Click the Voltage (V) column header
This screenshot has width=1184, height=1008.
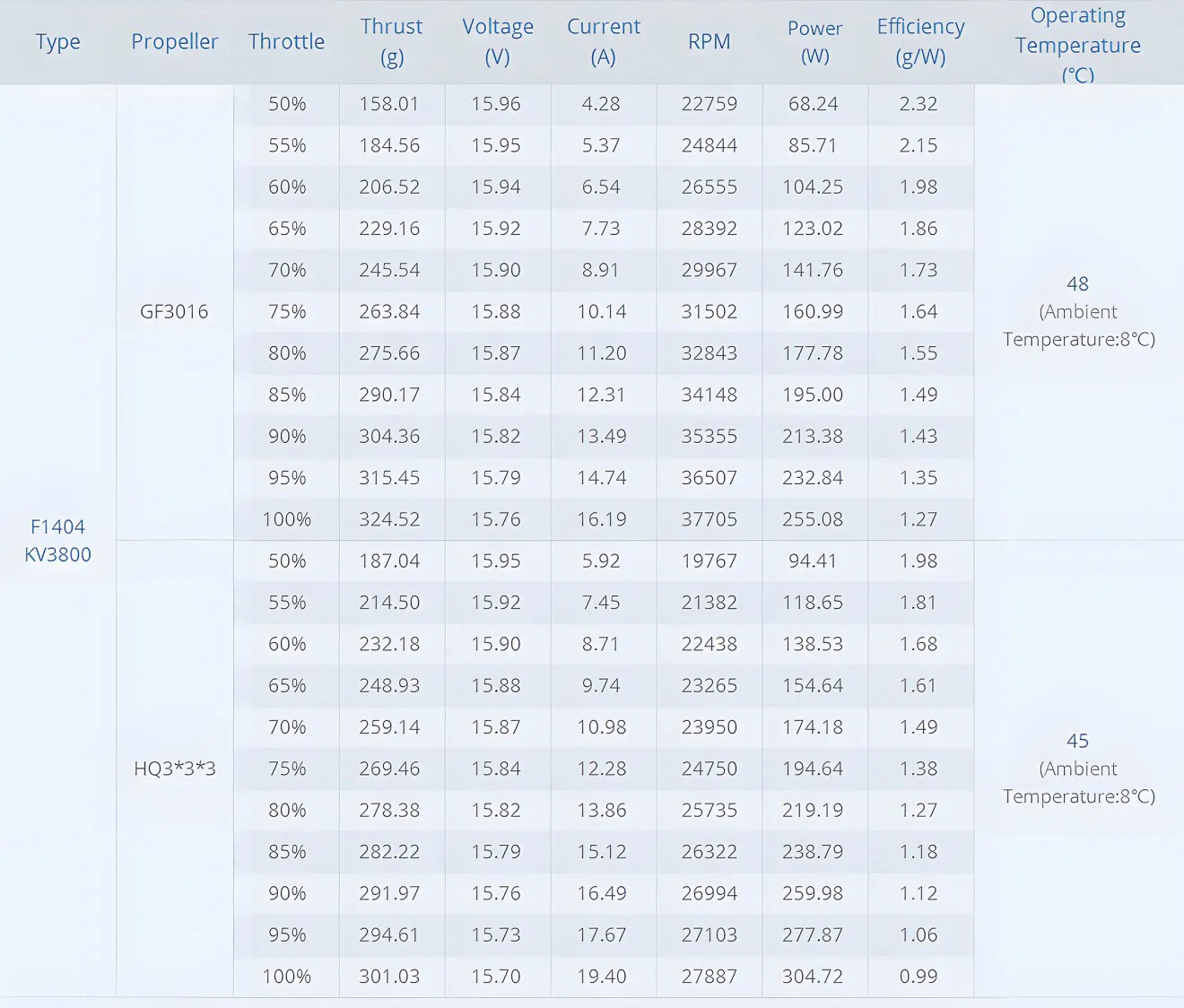click(498, 41)
